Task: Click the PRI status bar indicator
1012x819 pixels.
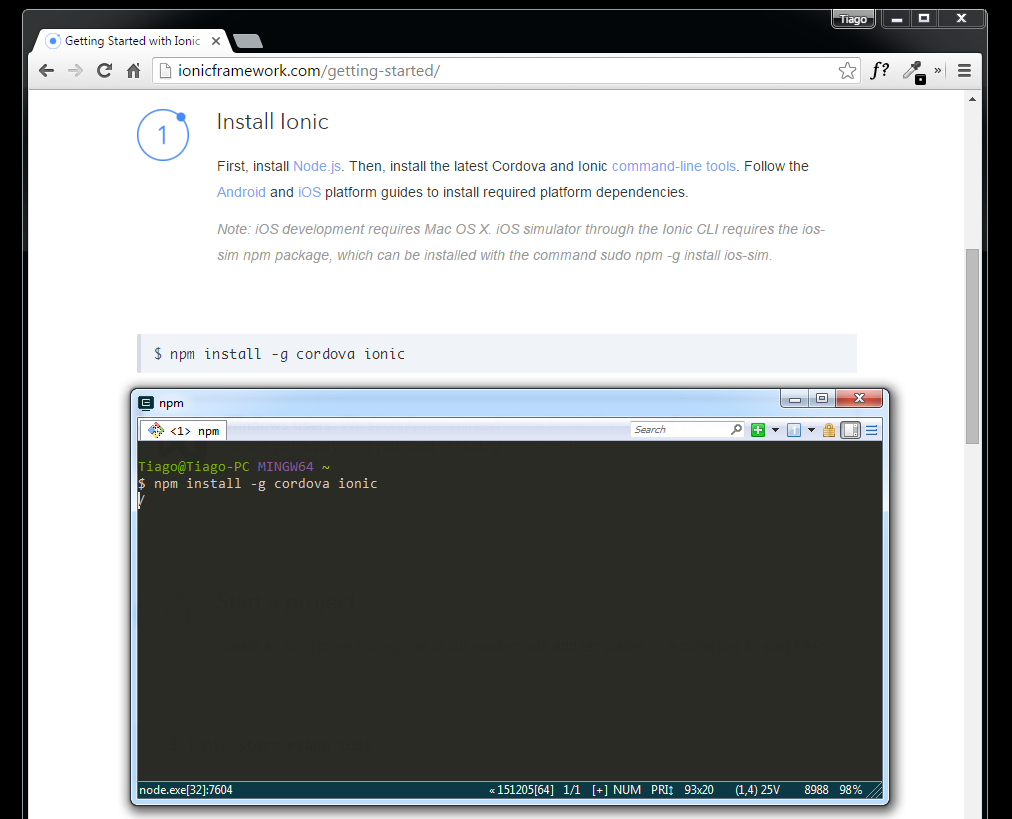Action: pos(662,790)
